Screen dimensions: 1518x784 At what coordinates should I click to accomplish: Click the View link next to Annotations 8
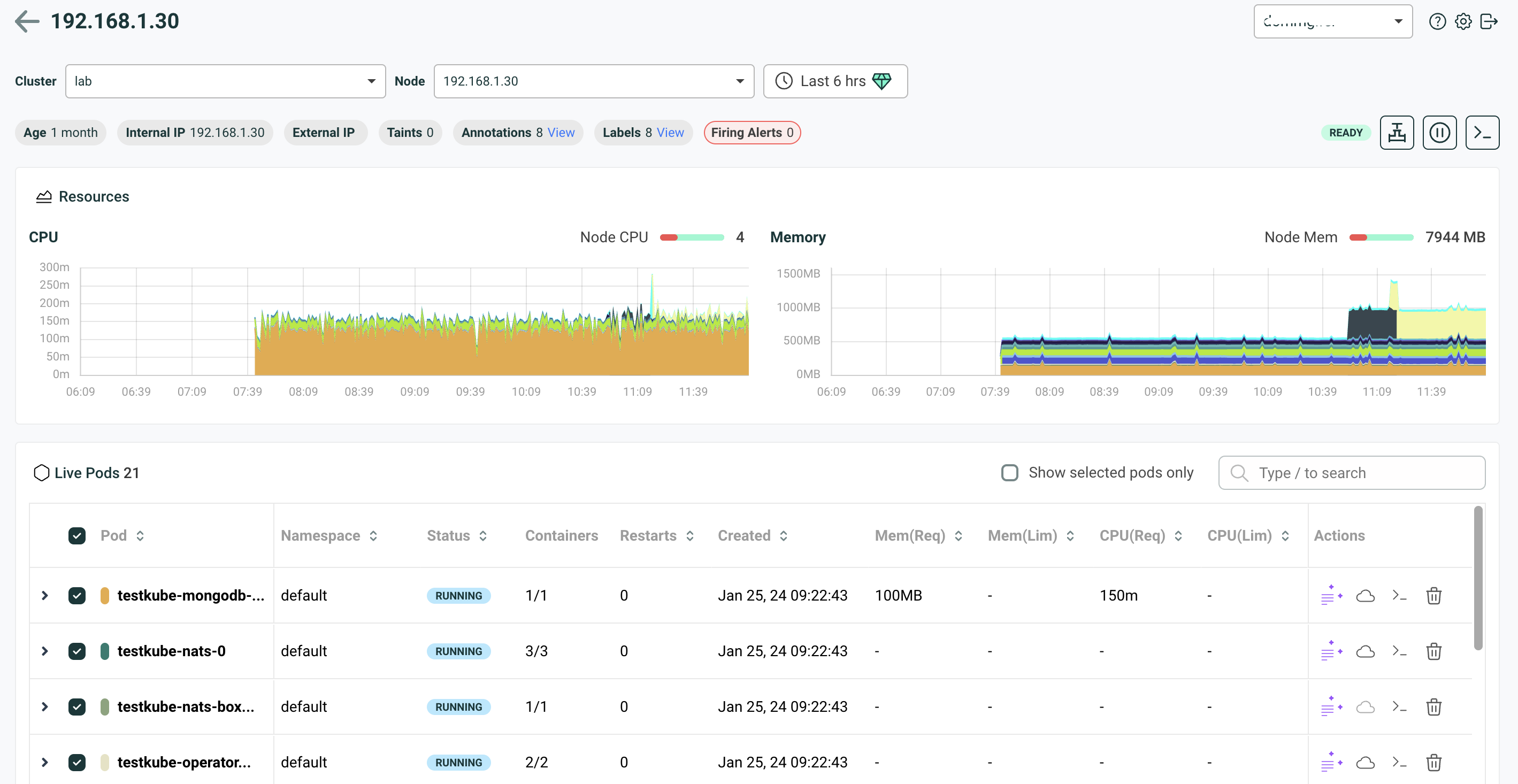pyautogui.click(x=561, y=133)
